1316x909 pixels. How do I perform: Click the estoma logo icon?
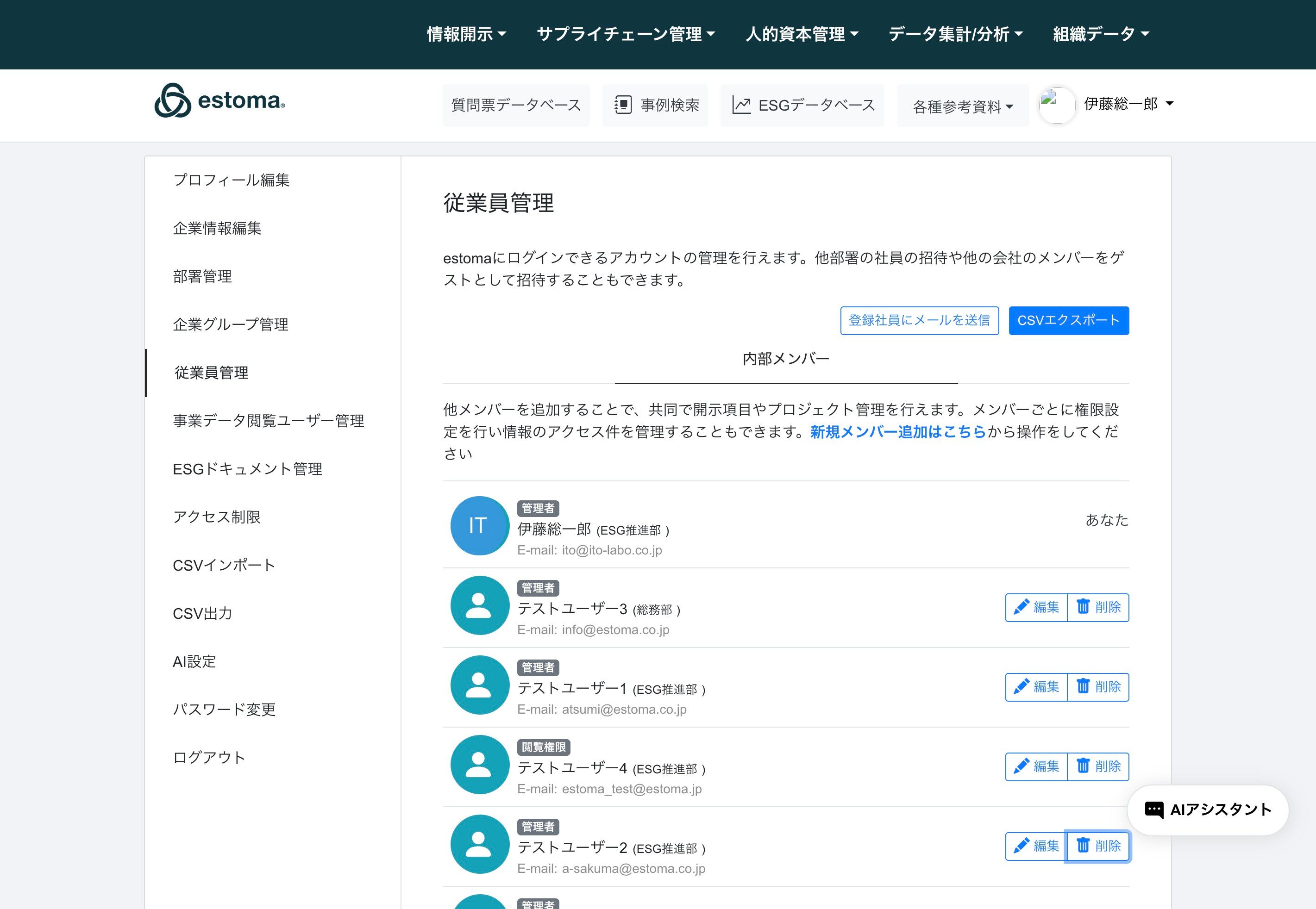173,101
